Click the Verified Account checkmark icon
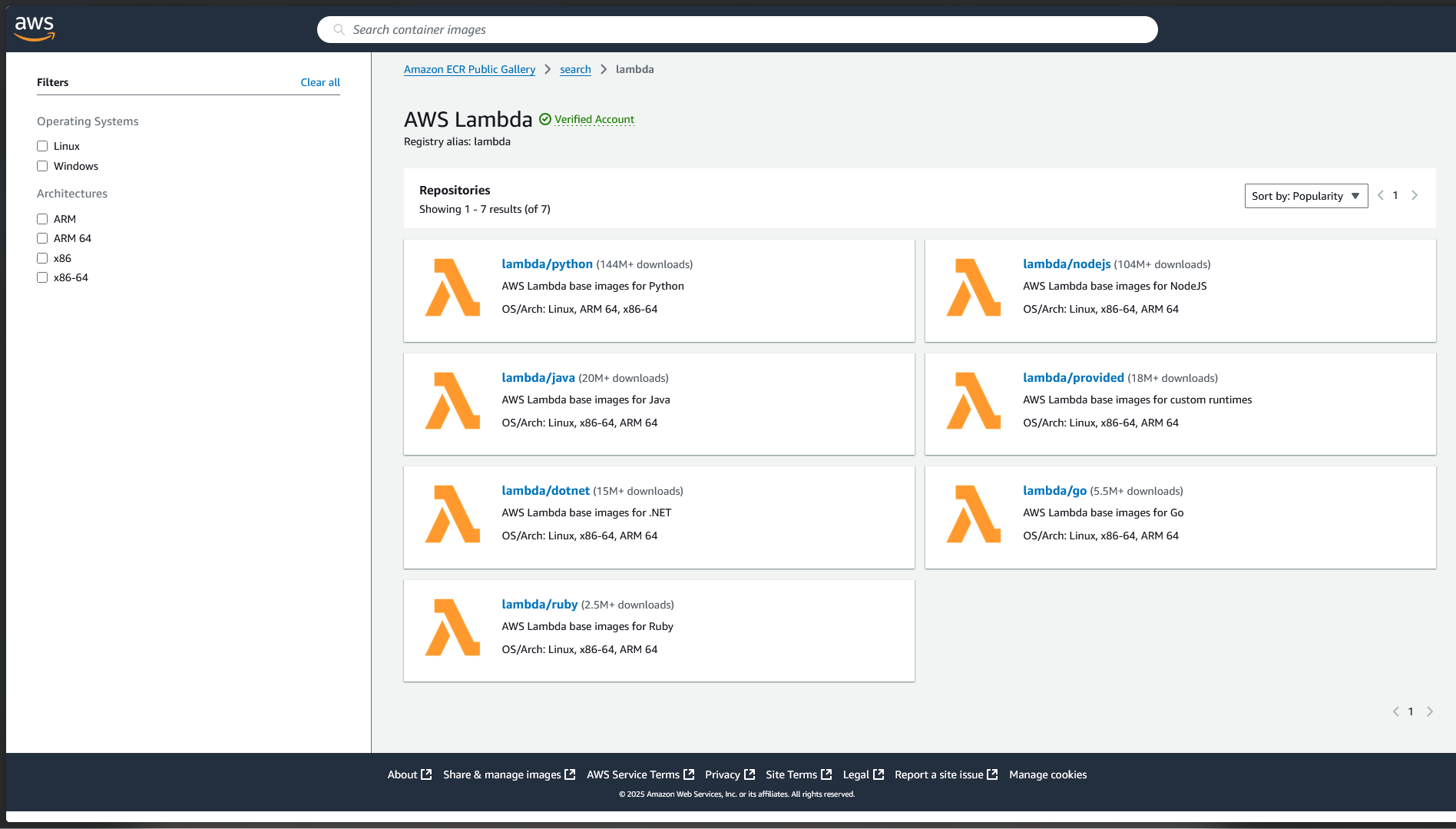 coord(545,119)
